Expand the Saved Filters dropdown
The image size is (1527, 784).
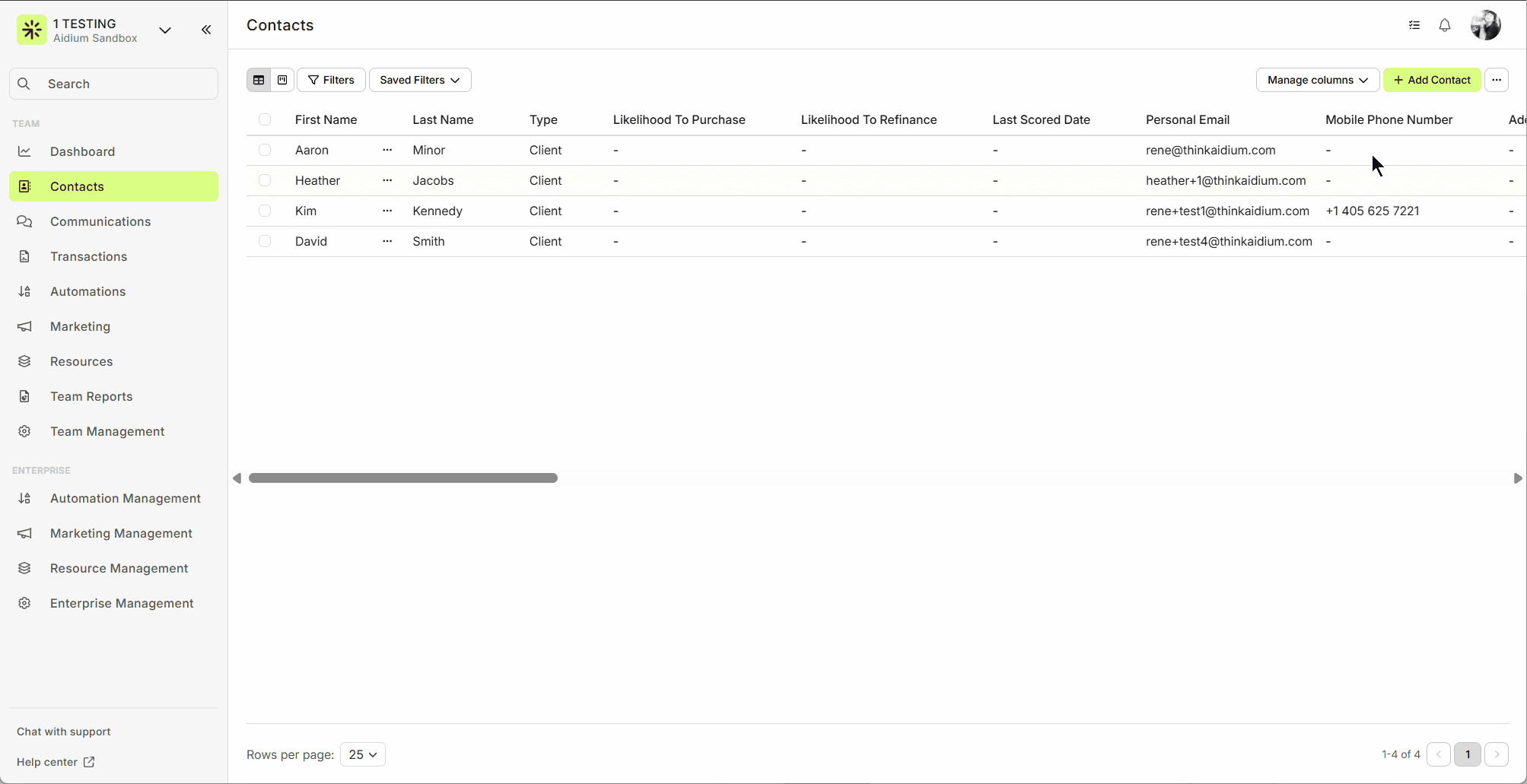tap(420, 80)
